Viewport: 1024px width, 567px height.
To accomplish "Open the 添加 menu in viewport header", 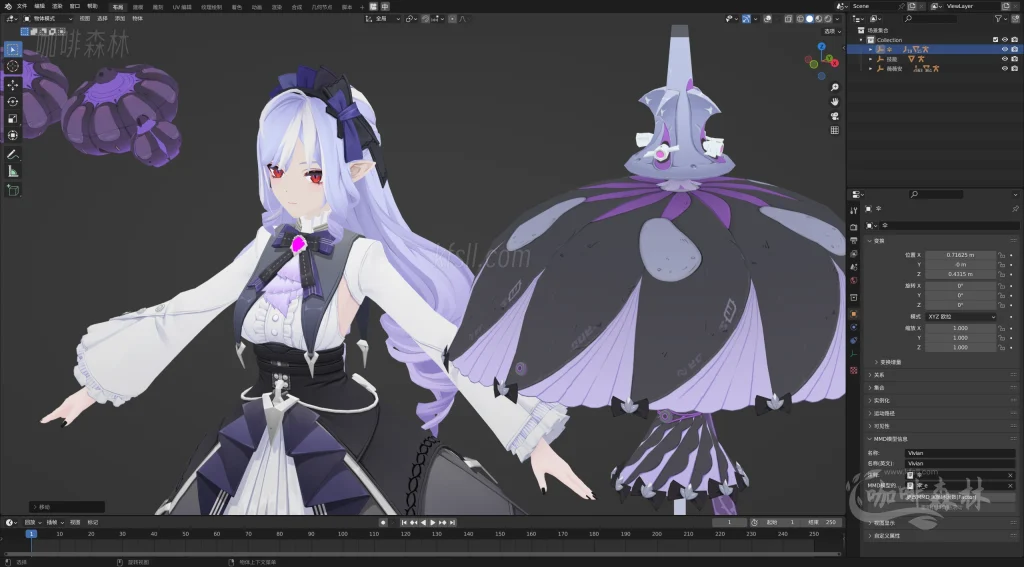I will coord(120,19).
